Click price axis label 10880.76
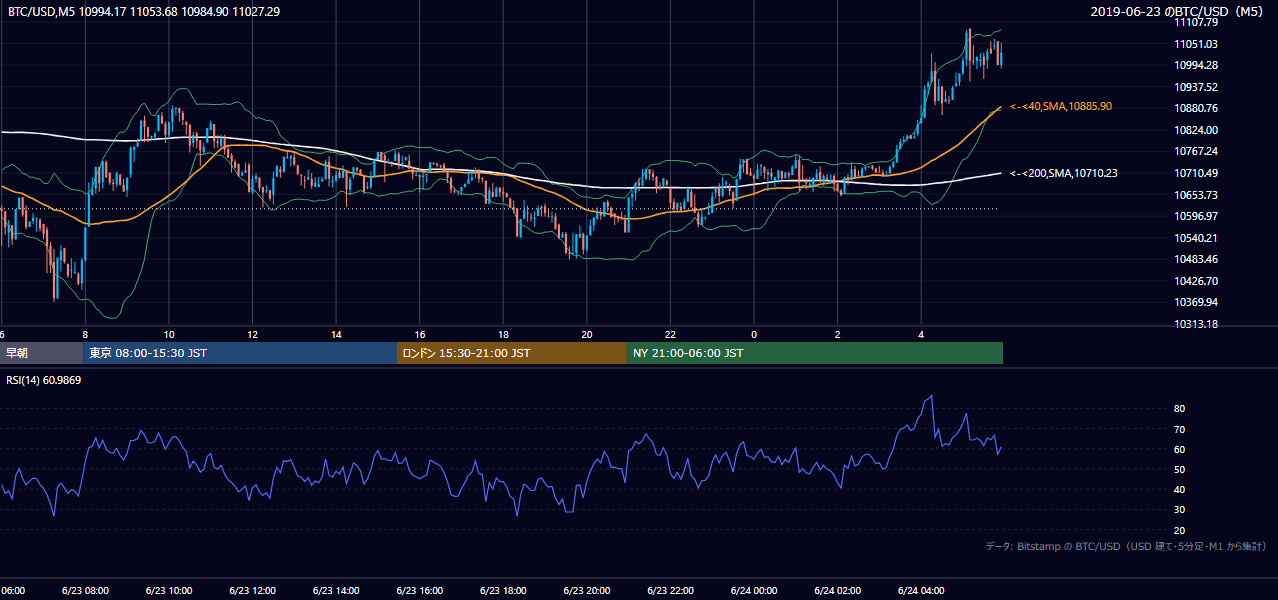Image resolution: width=1278 pixels, height=600 pixels. point(1196,108)
